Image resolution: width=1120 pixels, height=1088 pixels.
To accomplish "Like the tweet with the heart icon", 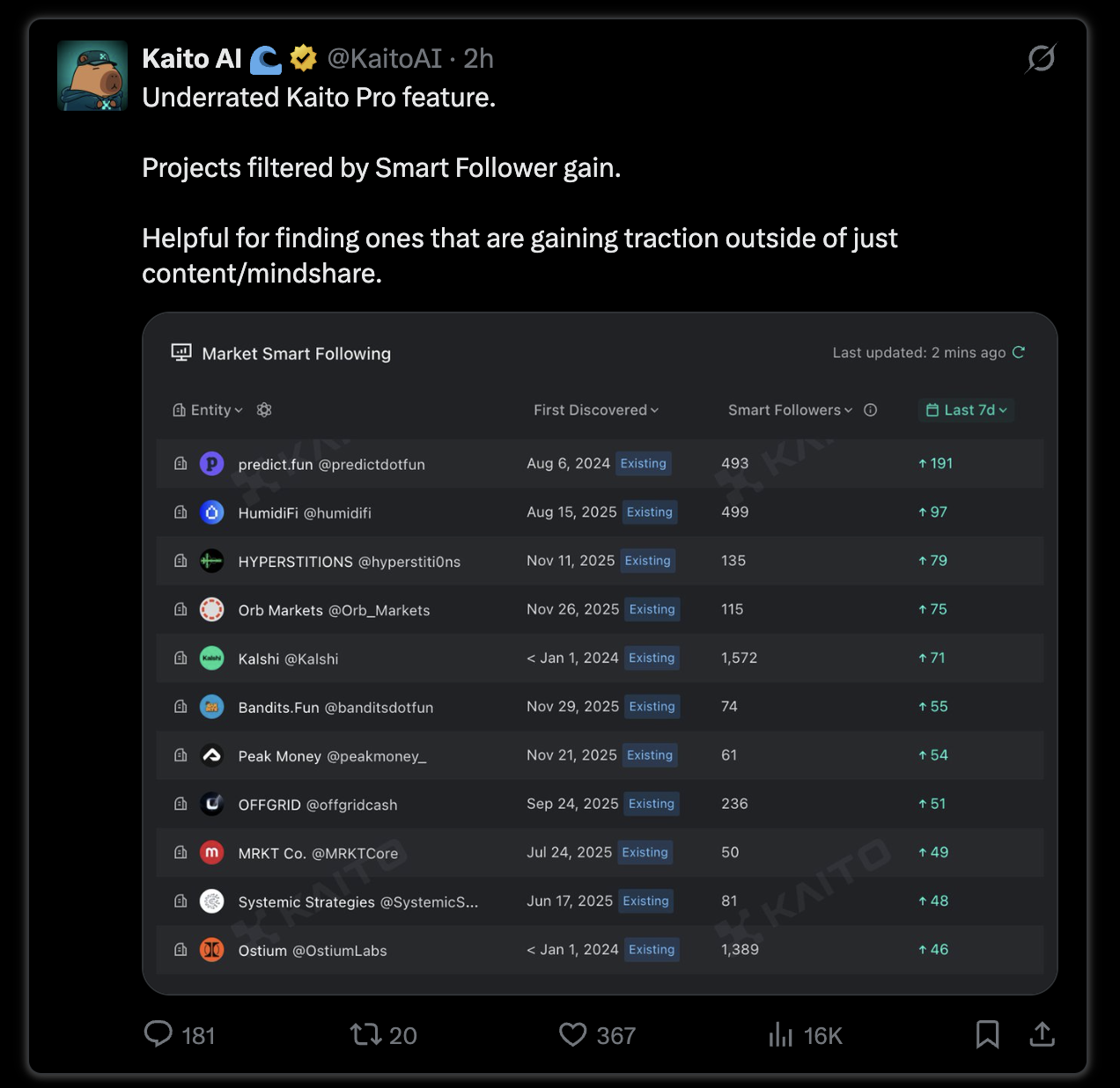I will pyautogui.click(x=573, y=1033).
